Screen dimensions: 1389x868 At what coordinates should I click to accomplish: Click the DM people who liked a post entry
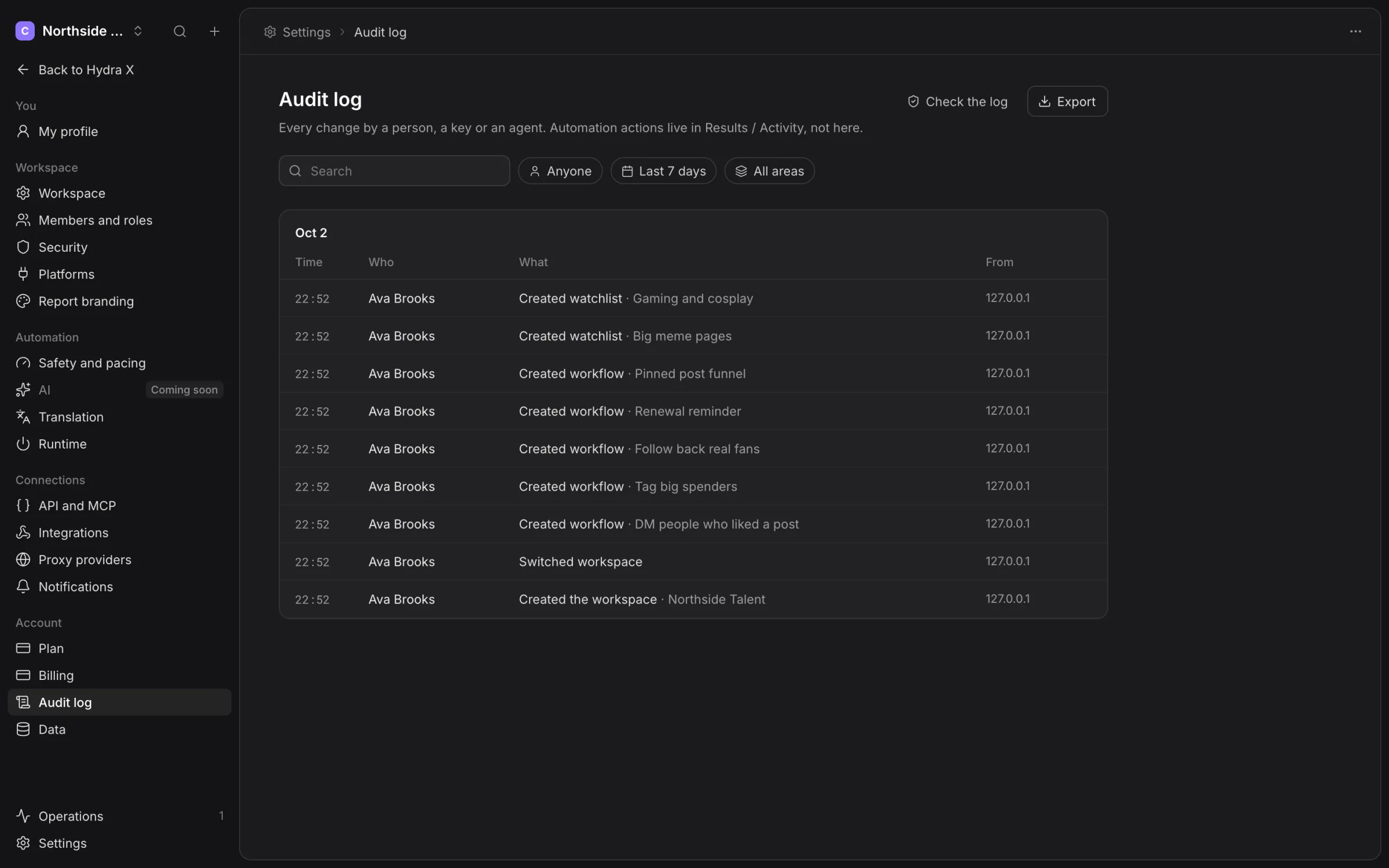pos(693,524)
